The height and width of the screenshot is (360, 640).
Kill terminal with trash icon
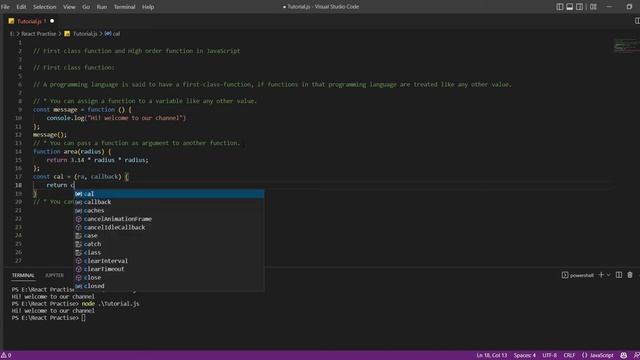(x=630, y=275)
